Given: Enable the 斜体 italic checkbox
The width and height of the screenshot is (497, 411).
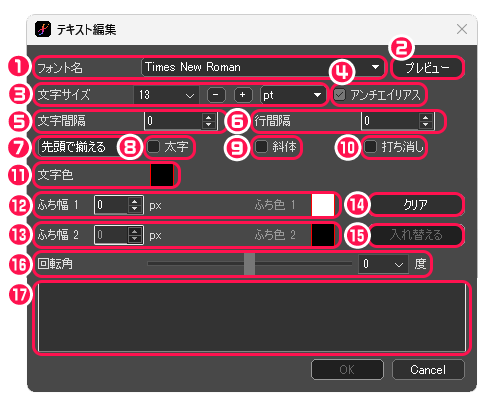Looking at the screenshot, I should click(x=261, y=147).
